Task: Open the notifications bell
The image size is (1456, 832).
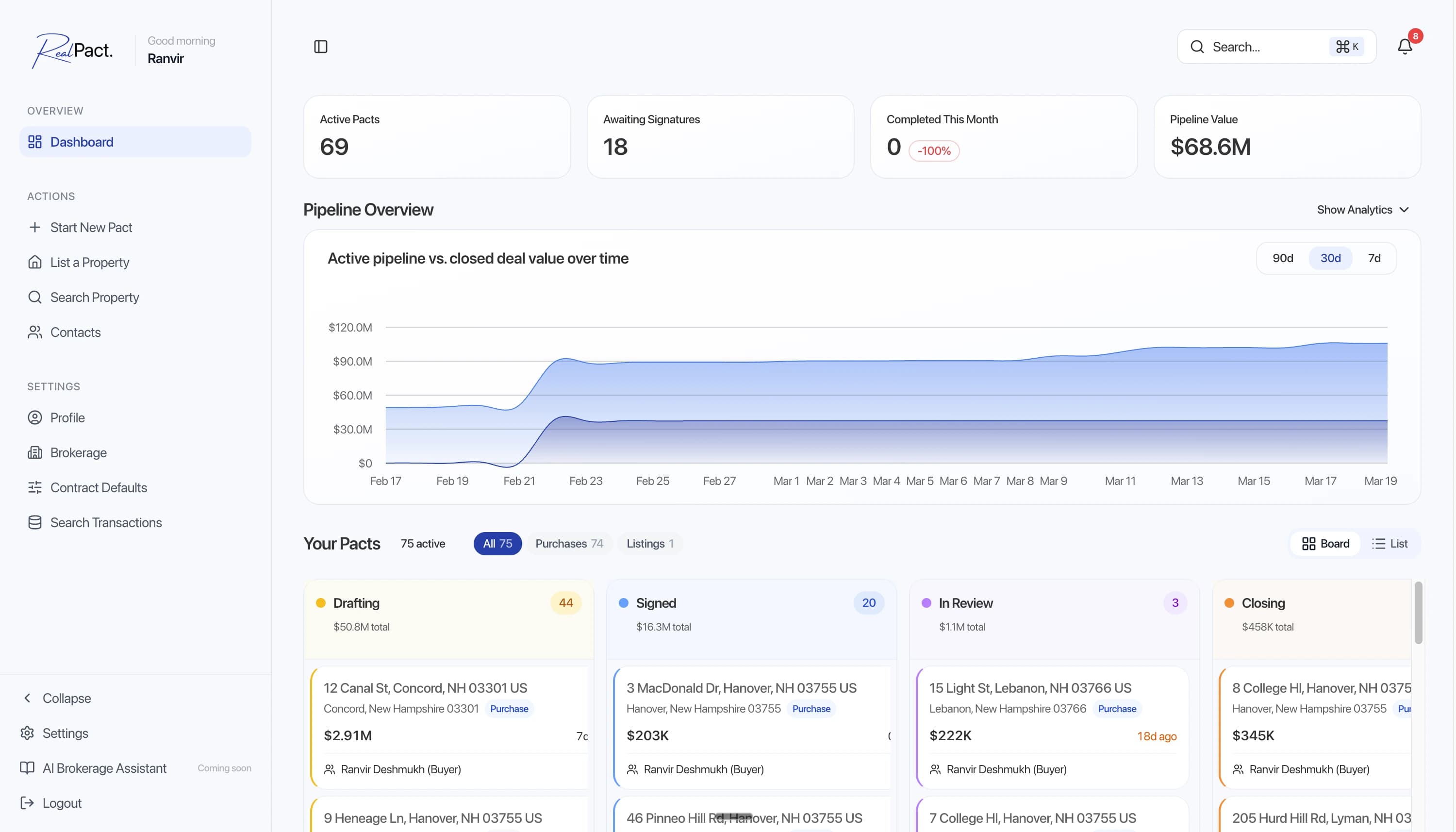Action: tap(1405, 46)
